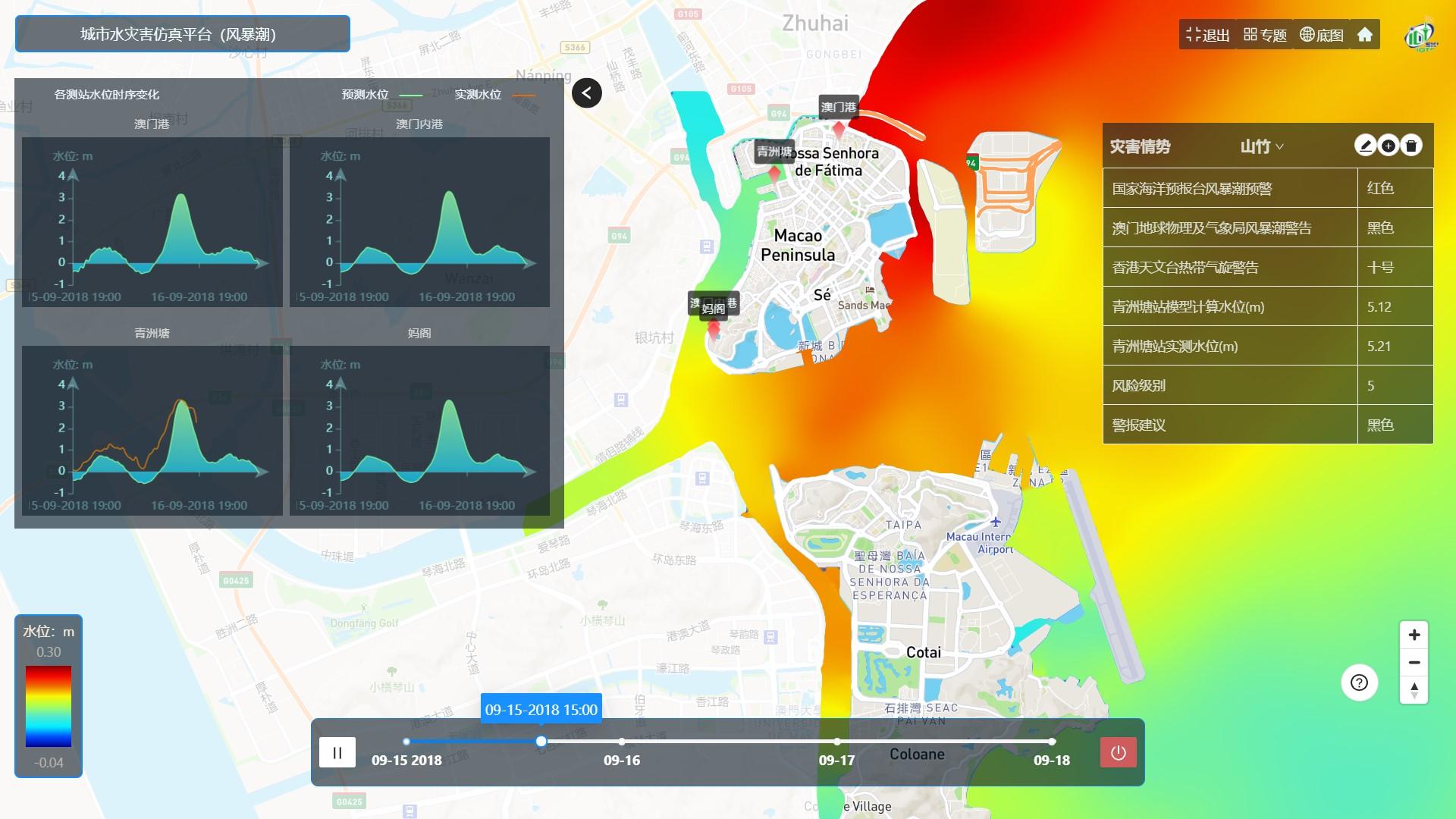Screen dimensions: 1456x819
Task: Collapse the water level charts panel
Action: (587, 93)
